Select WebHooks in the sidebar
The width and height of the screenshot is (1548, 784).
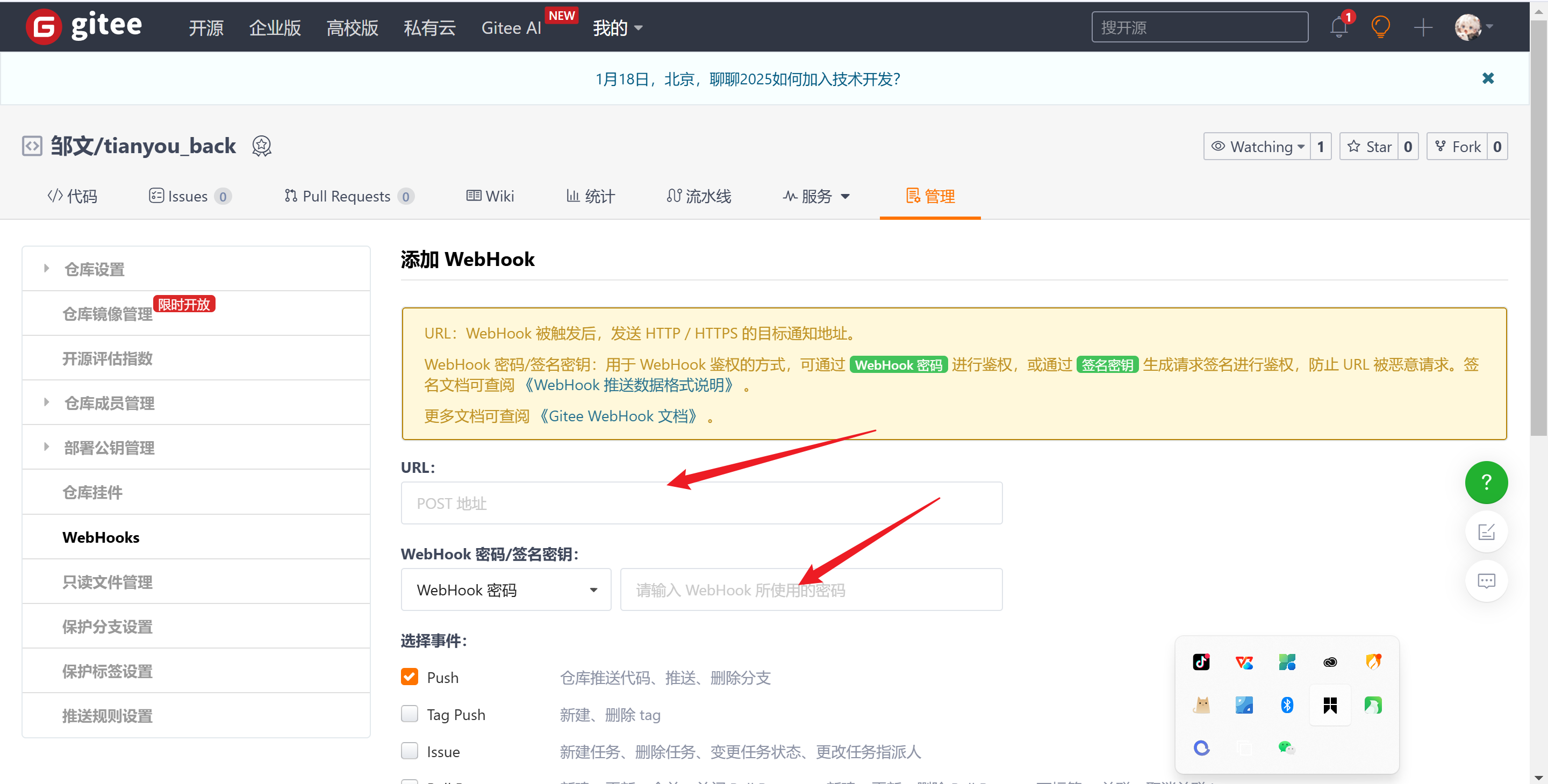point(195,536)
